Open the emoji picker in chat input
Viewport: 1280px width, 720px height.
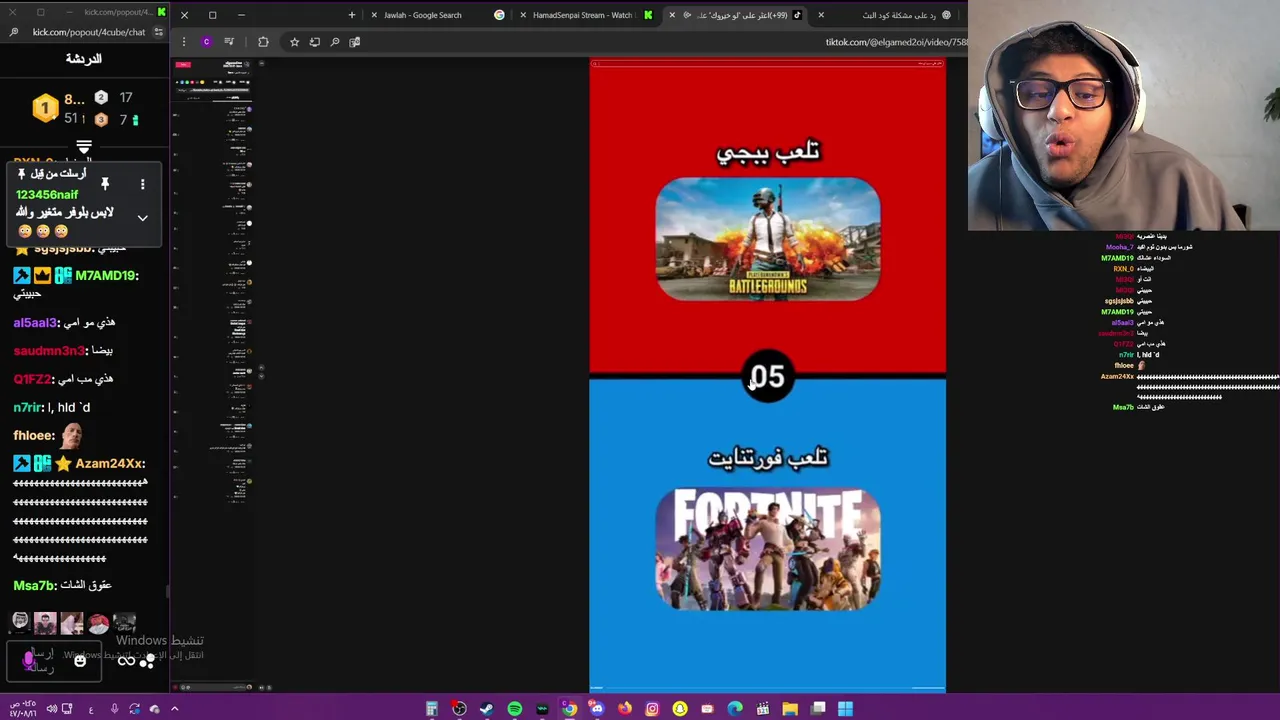tap(80, 660)
